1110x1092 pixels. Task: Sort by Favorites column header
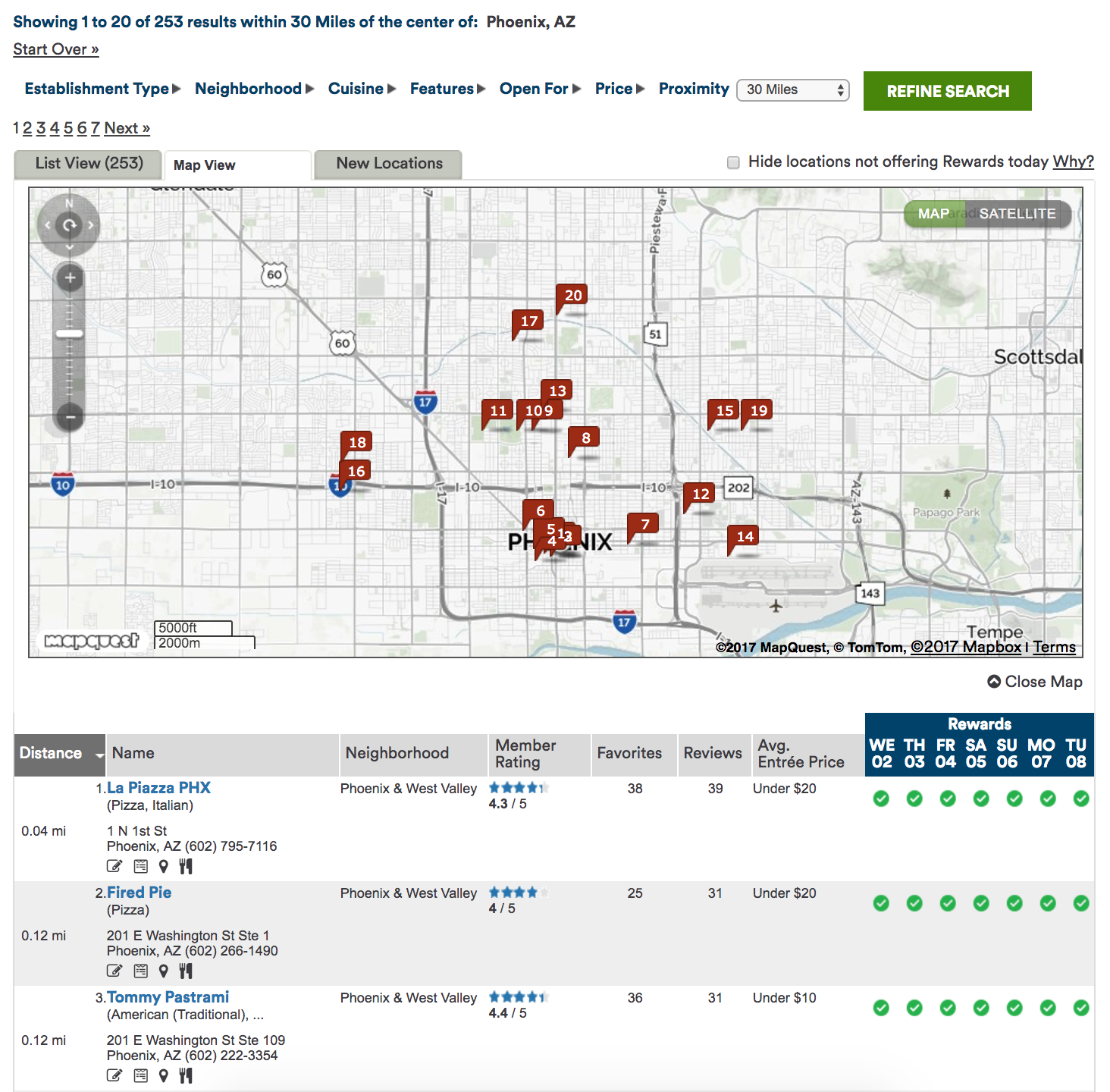629,753
